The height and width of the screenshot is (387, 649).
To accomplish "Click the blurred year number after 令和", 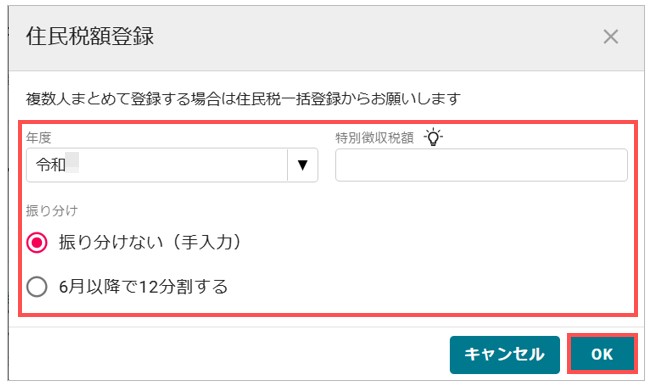I will pos(72,163).
